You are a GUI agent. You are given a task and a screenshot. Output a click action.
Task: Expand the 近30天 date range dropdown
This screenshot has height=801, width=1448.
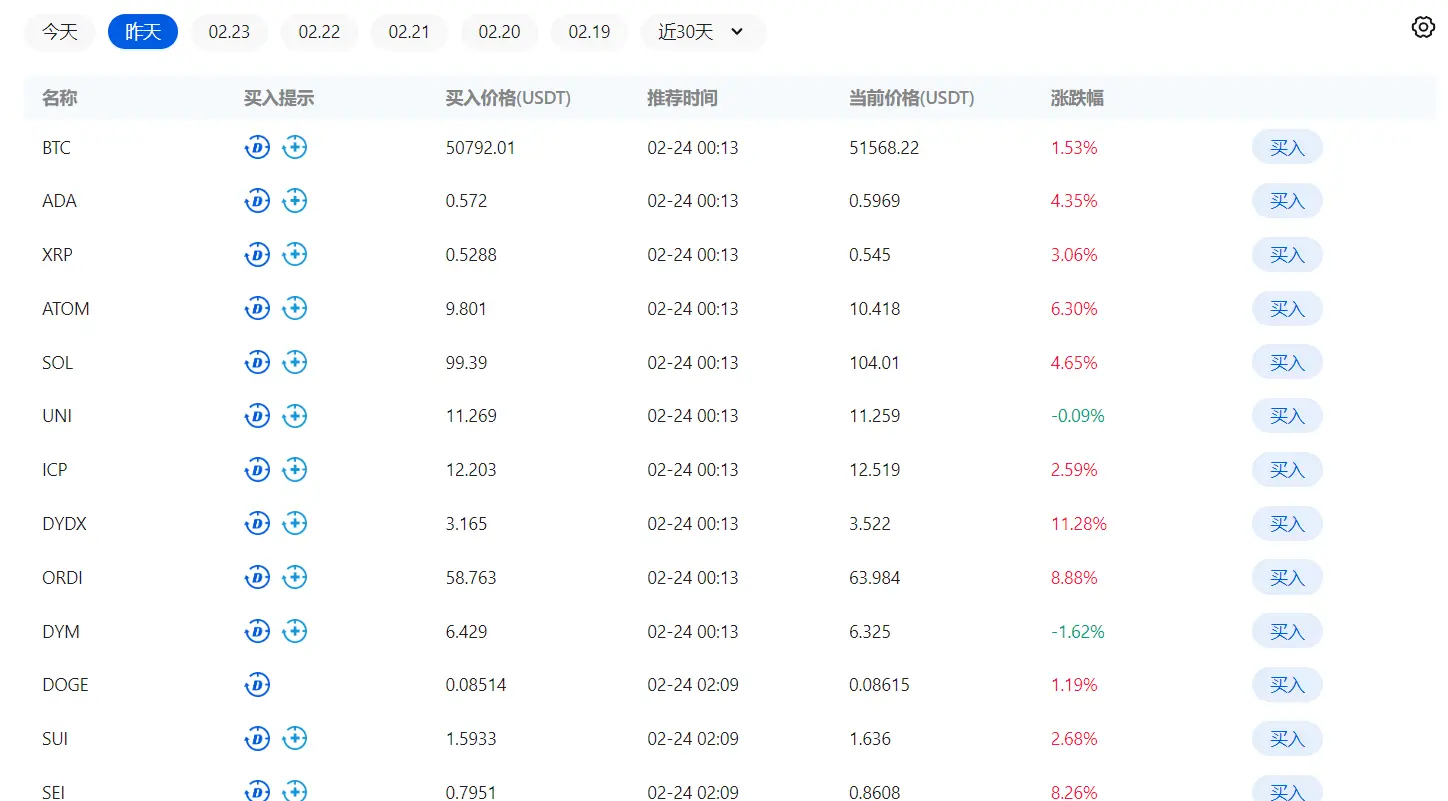(x=703, y=32)
